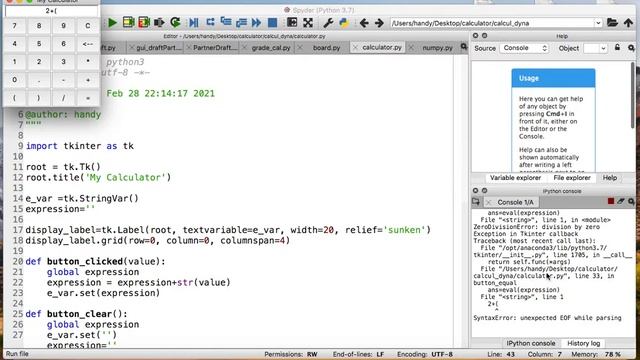This screenshot has height=360, width=640.
Task: Close the board.py tab with its X
Action: coord(300,48)
